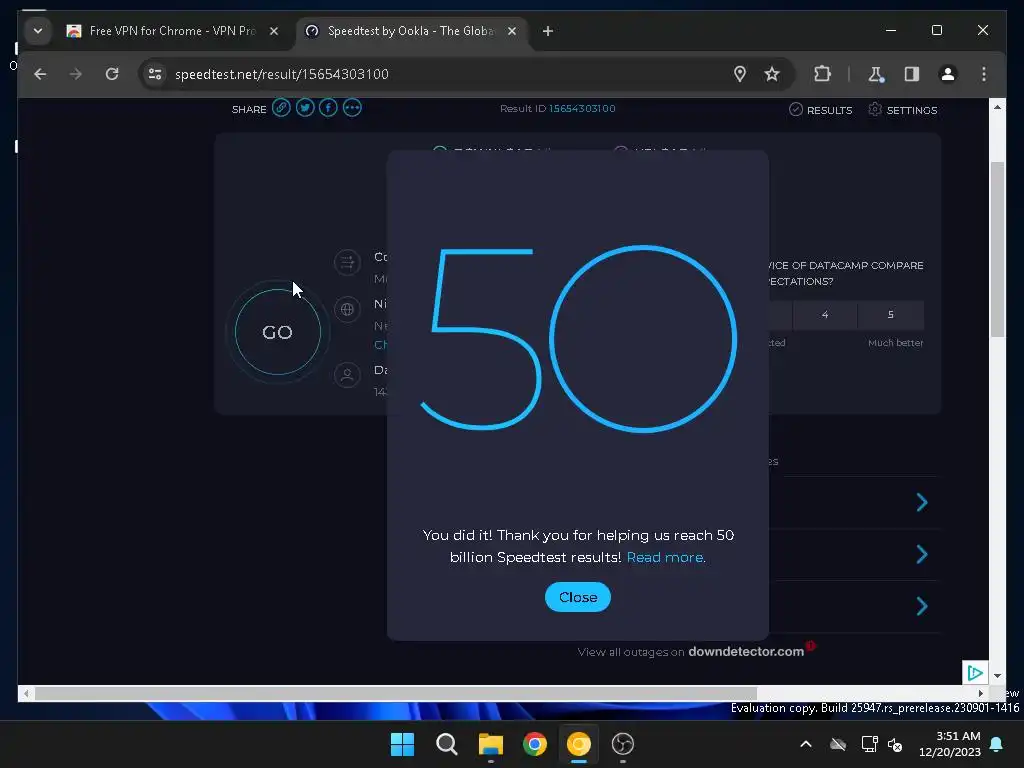Image resolution: width=1024 pixels, height=768 pixels.
Task: Open the Windows Start menu
Action: click(402, 744)
